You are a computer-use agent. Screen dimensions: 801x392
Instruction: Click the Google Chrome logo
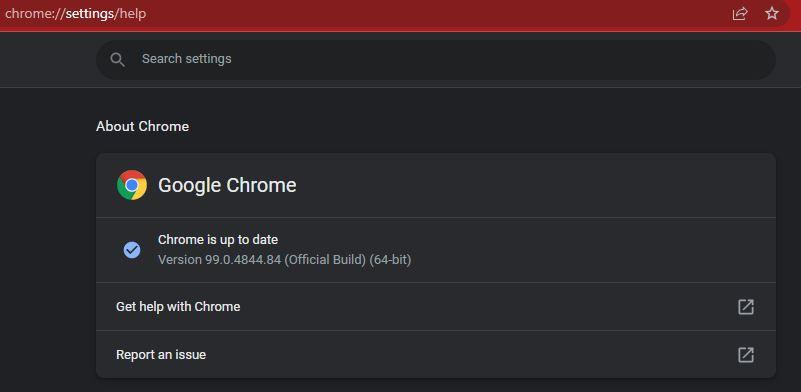(132, 185)
